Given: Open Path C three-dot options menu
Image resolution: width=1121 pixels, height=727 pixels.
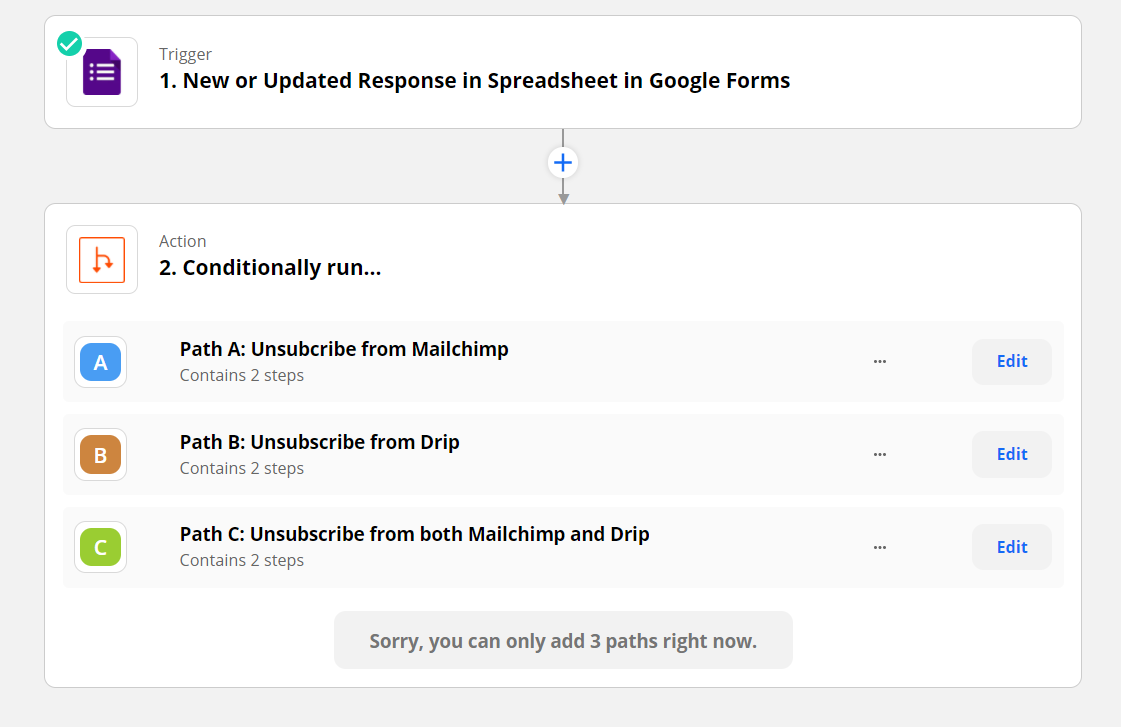Looking at the screenshot, I should (x=880, y=547).
